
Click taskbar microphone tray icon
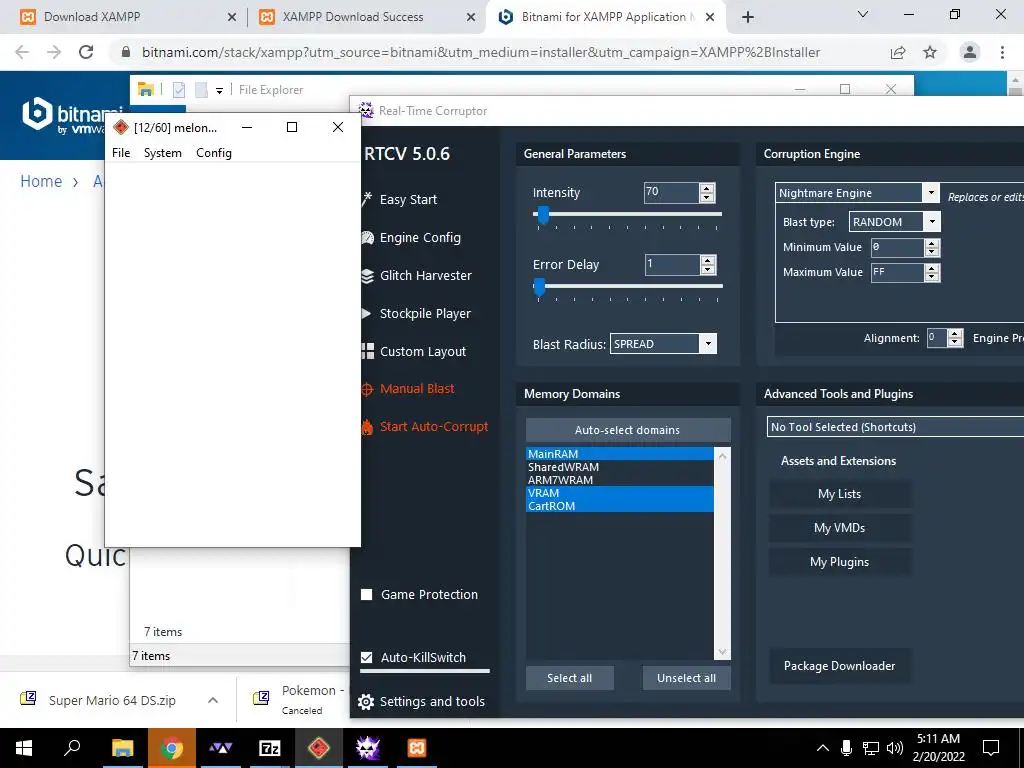pos(846,748)
